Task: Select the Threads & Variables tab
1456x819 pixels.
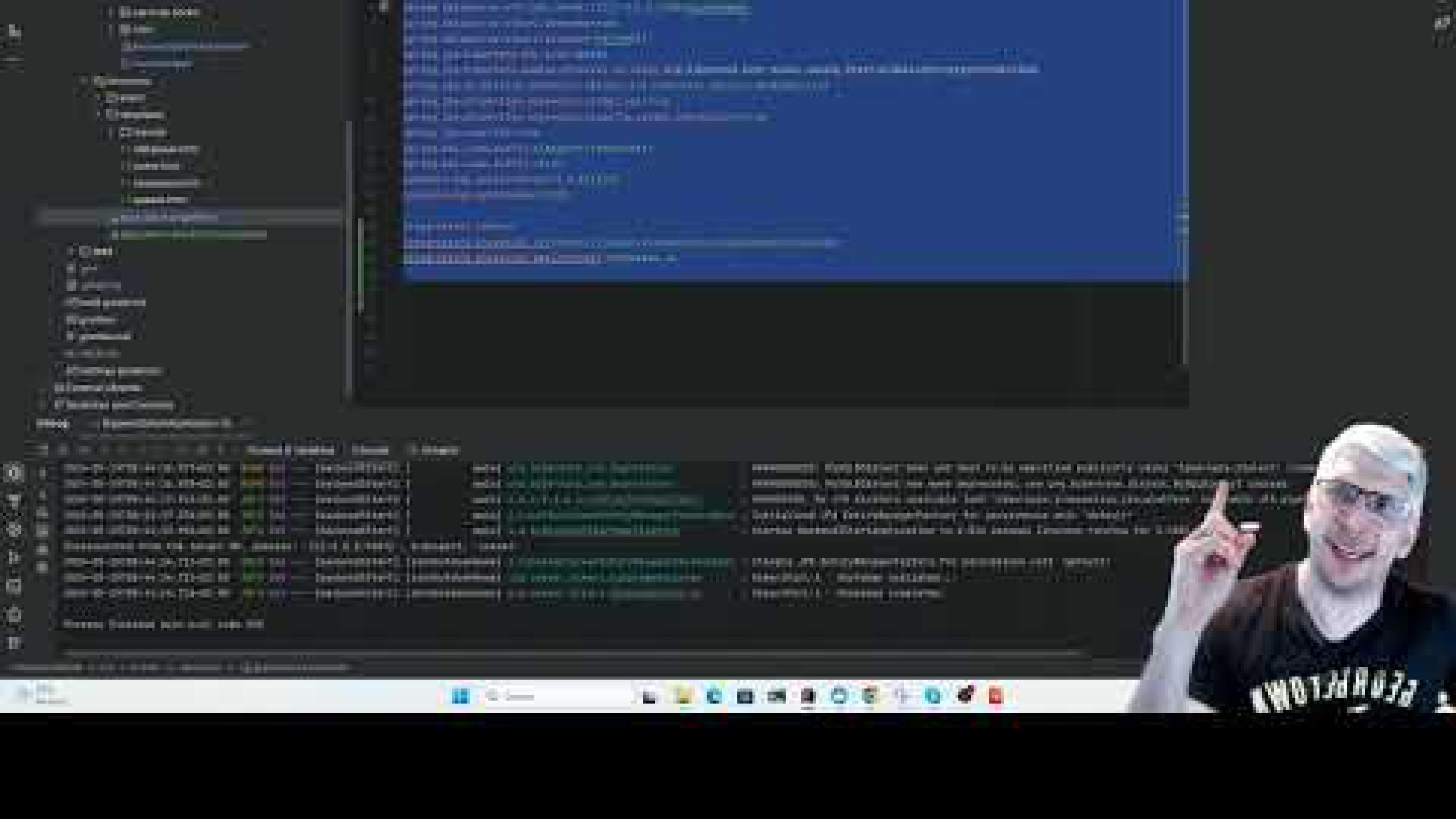Action: point(291,449)
